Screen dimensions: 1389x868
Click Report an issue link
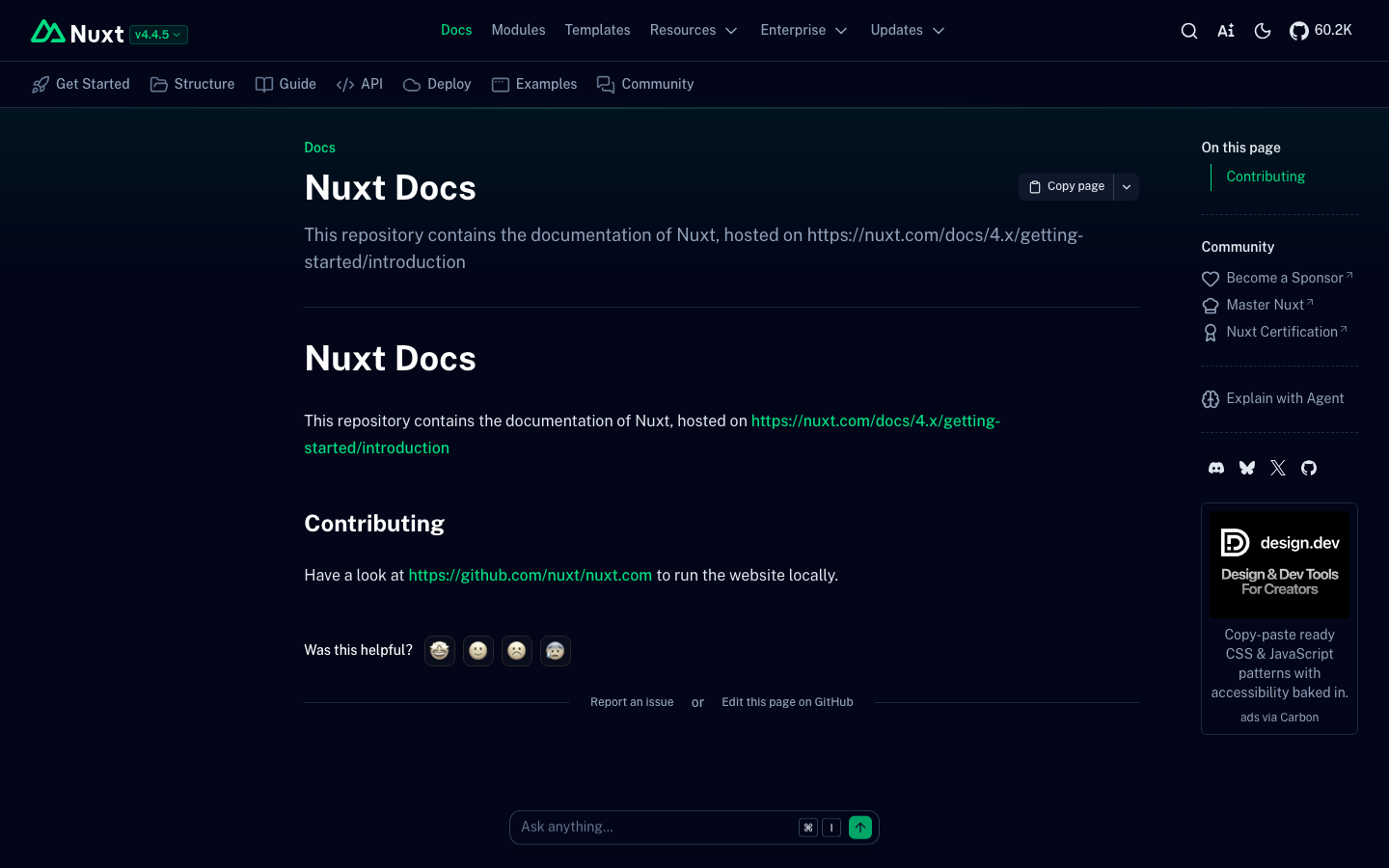632,702
